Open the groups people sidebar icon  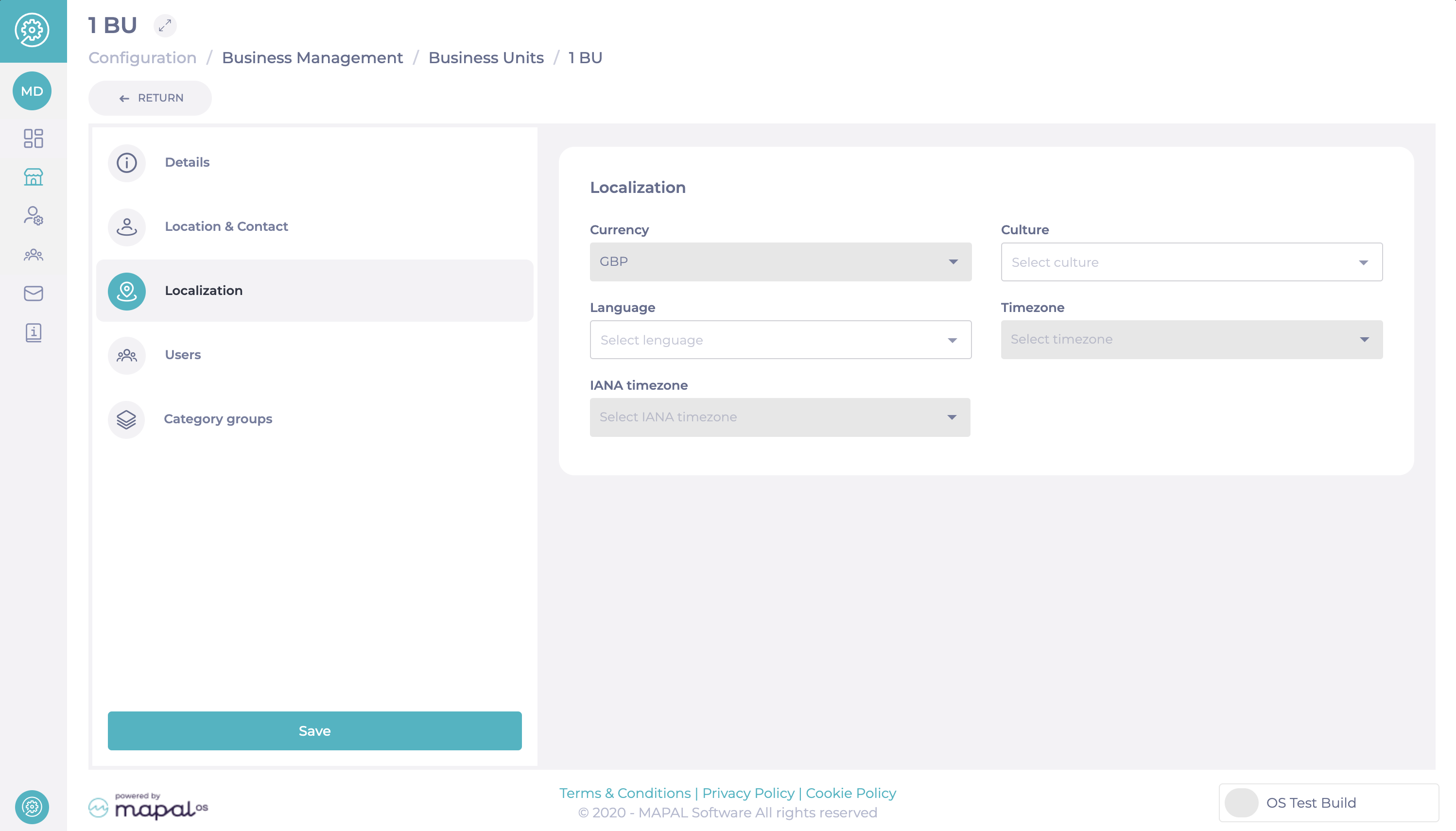[x=33, y=255]
